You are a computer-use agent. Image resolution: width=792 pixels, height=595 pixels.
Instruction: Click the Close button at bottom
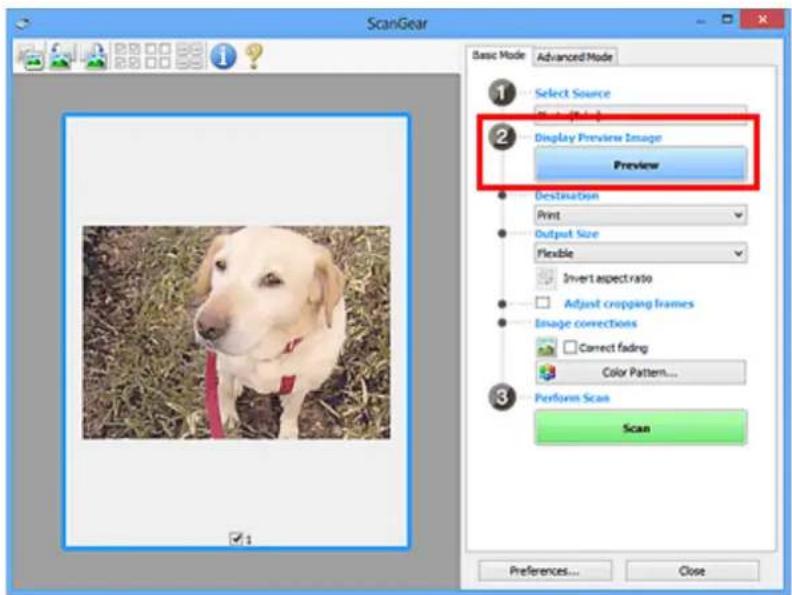[x=692, y=571]
